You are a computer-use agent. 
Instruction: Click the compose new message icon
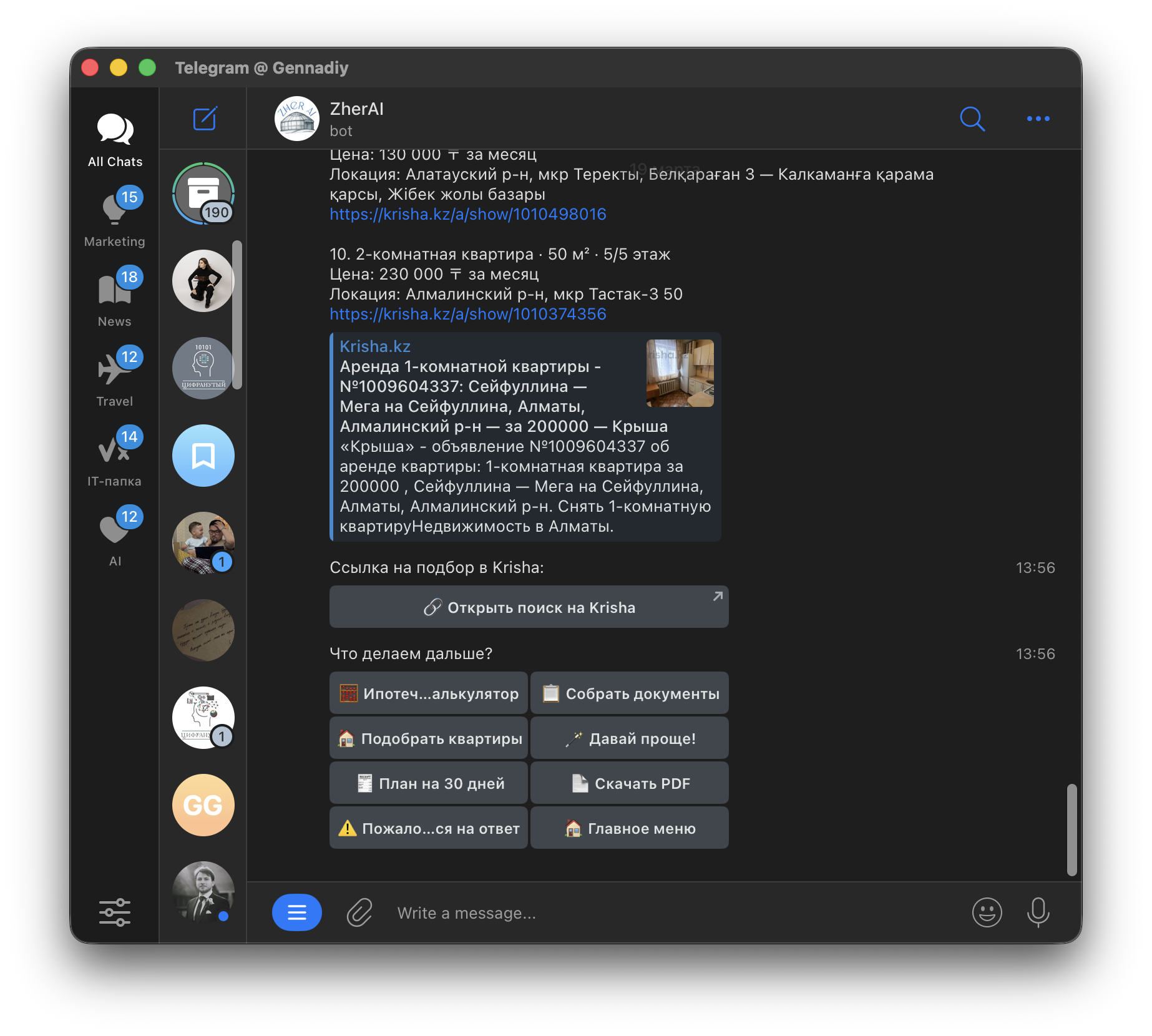coord(205,118)
